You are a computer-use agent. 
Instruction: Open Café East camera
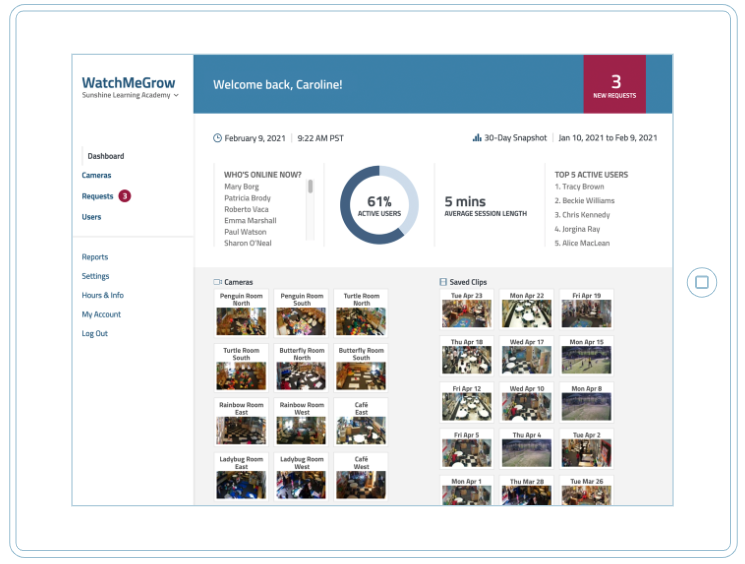361,423
